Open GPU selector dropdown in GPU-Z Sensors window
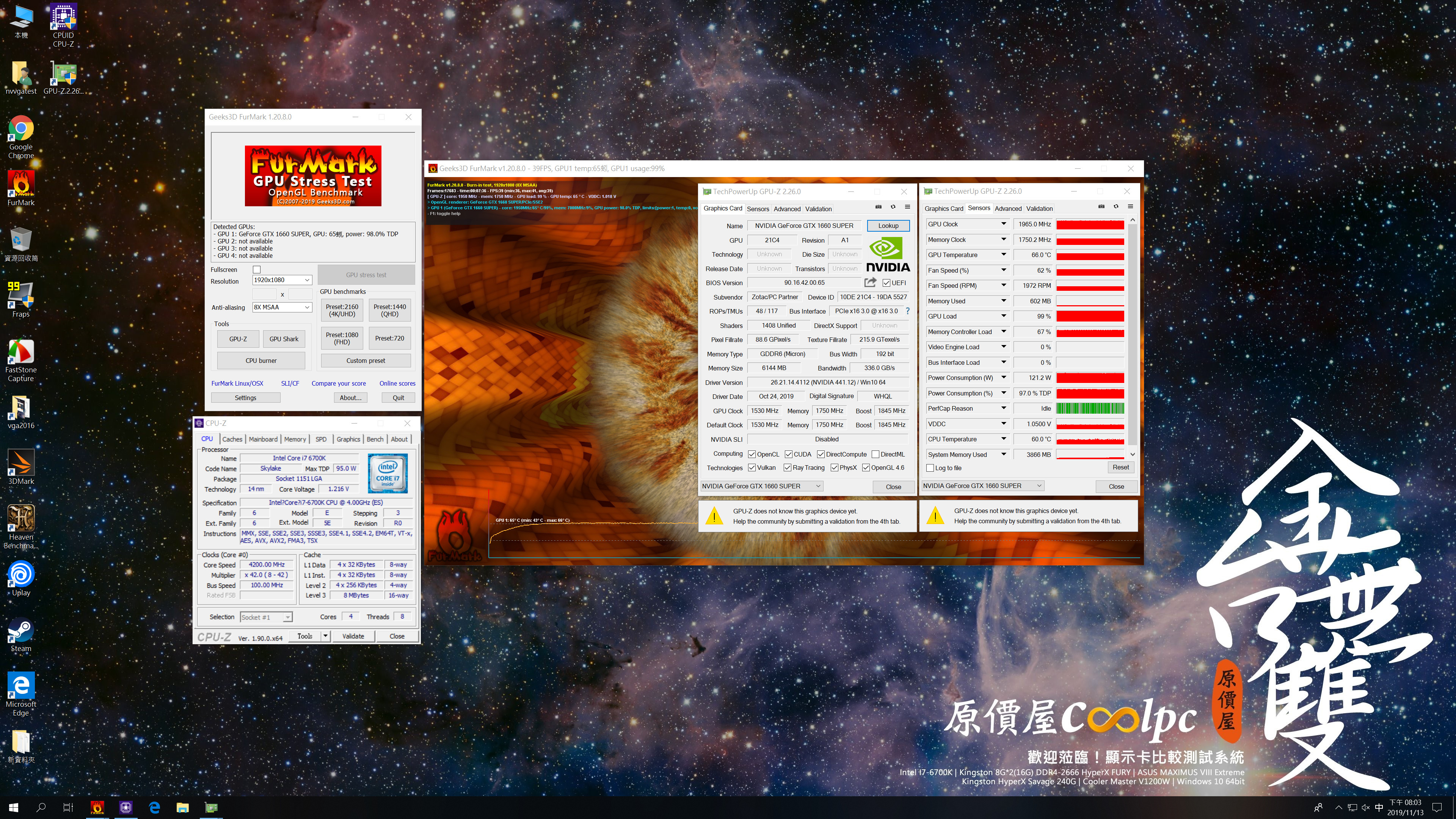The image size is (1456, 819). (x=982, y=485)
